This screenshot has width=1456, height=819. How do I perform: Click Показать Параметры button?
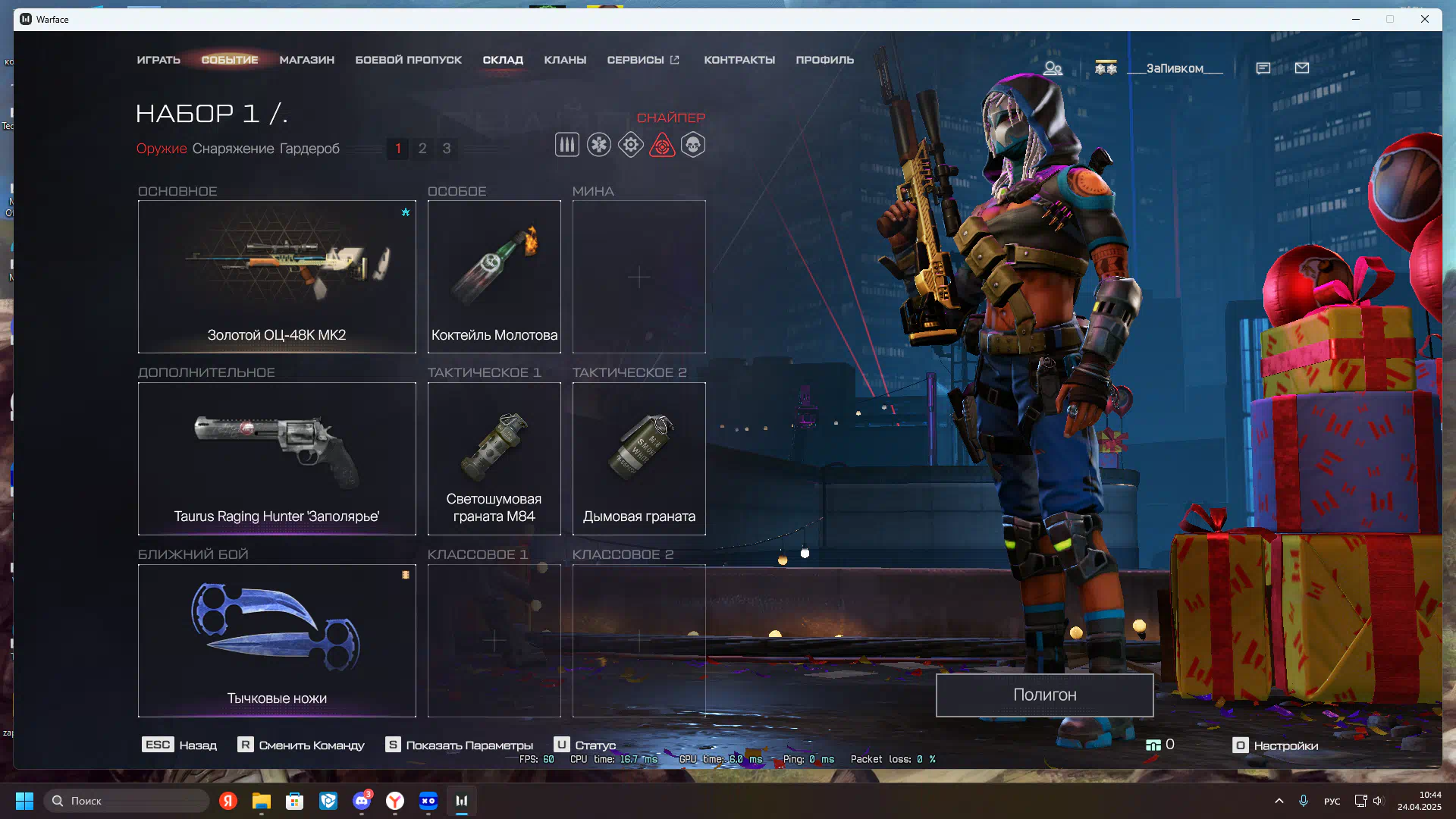click(x=459, y=745)
